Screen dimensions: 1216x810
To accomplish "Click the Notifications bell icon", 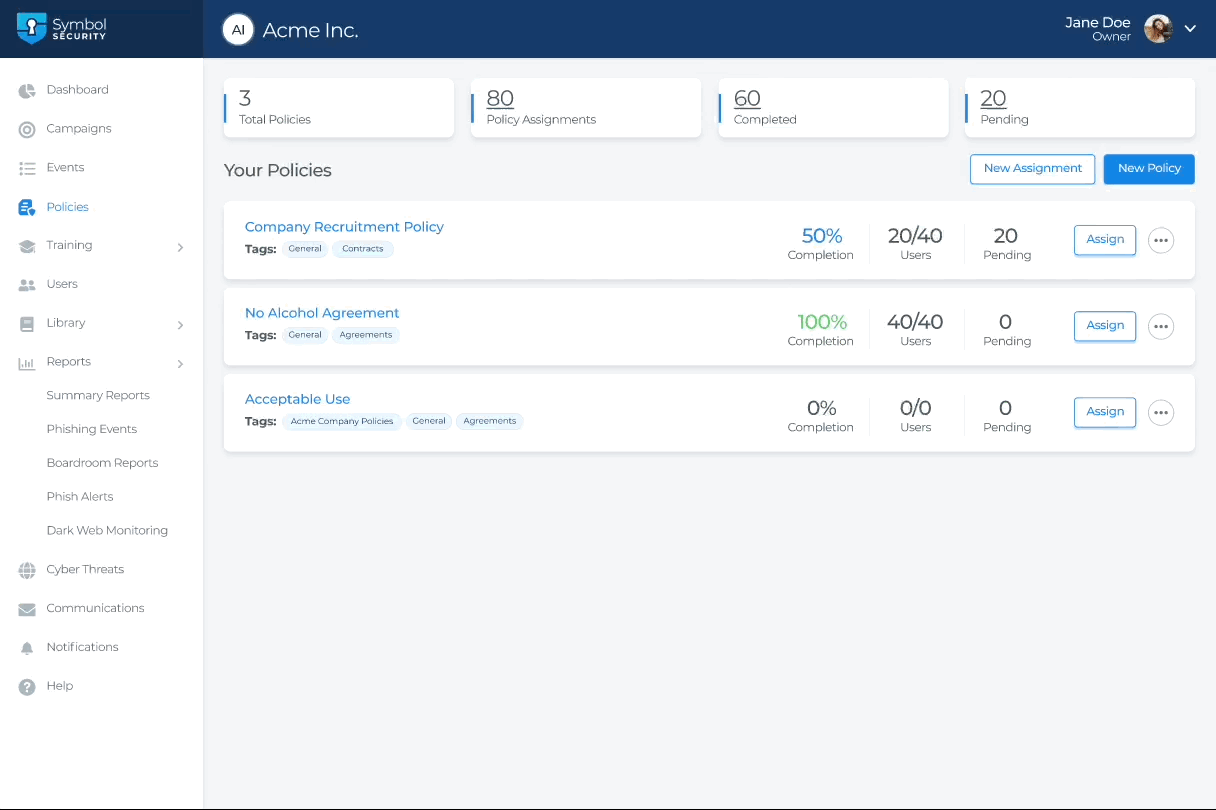I will tap(27, 648).
